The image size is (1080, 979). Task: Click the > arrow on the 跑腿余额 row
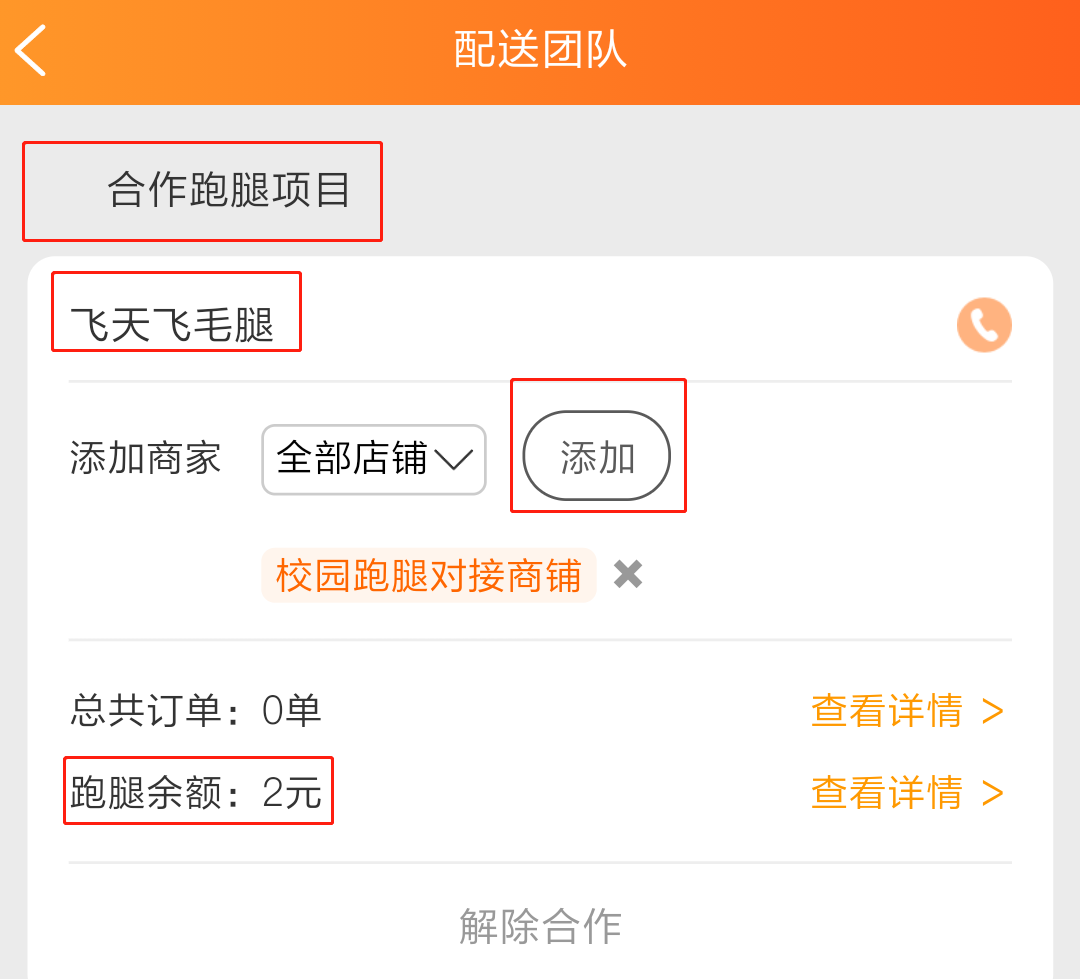pyautogui.click(x=993, y=793)
